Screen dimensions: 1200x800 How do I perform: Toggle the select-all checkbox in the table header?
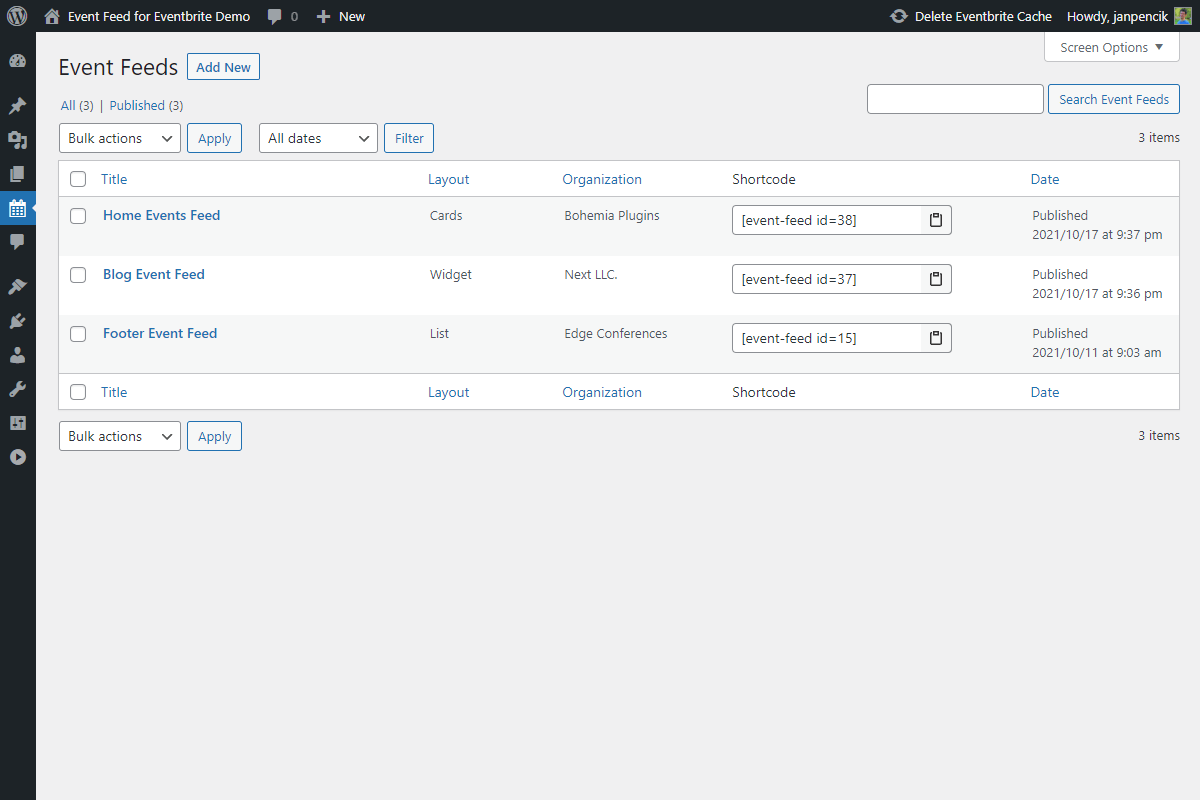pyautogui.click(x=78, y=180)
